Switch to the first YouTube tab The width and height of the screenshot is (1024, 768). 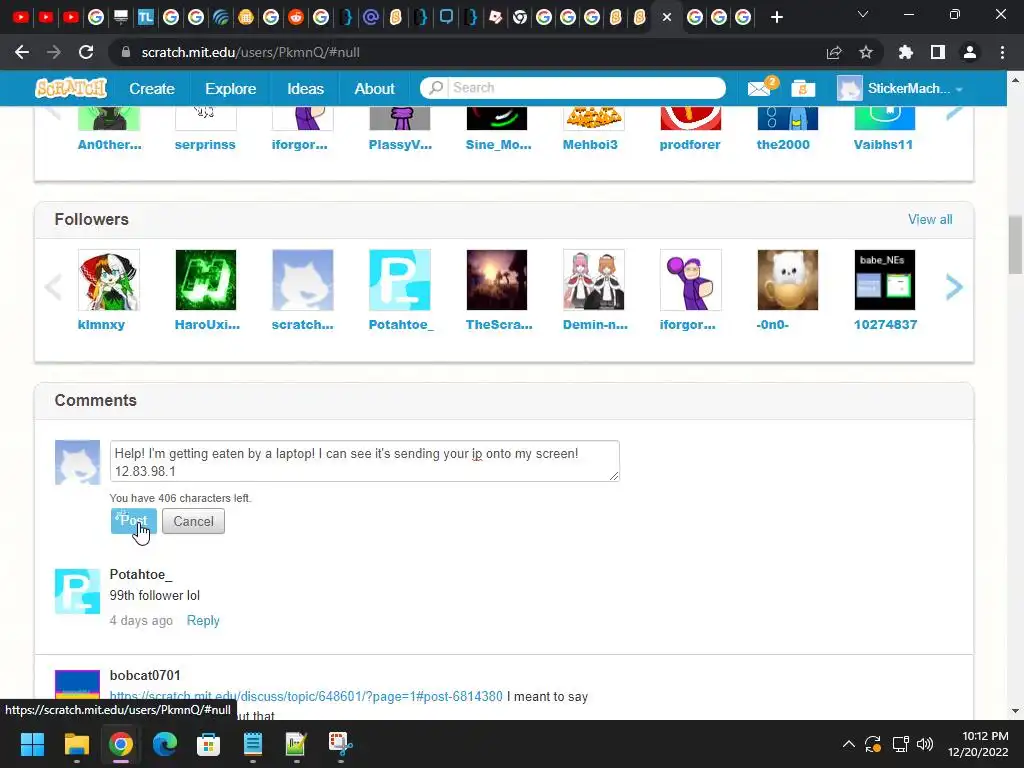(21, 17)
